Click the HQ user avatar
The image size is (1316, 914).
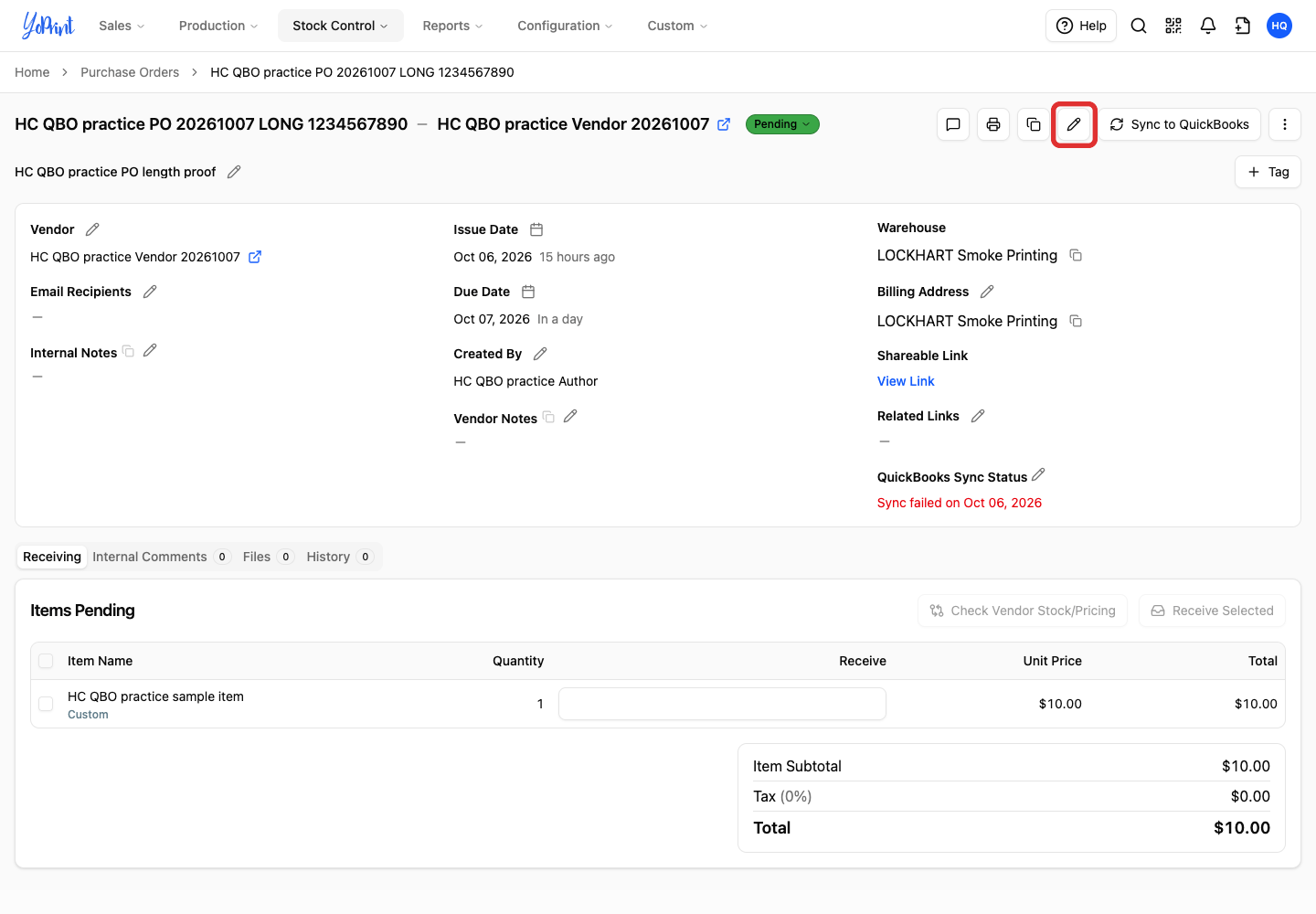coord(1279,26)
